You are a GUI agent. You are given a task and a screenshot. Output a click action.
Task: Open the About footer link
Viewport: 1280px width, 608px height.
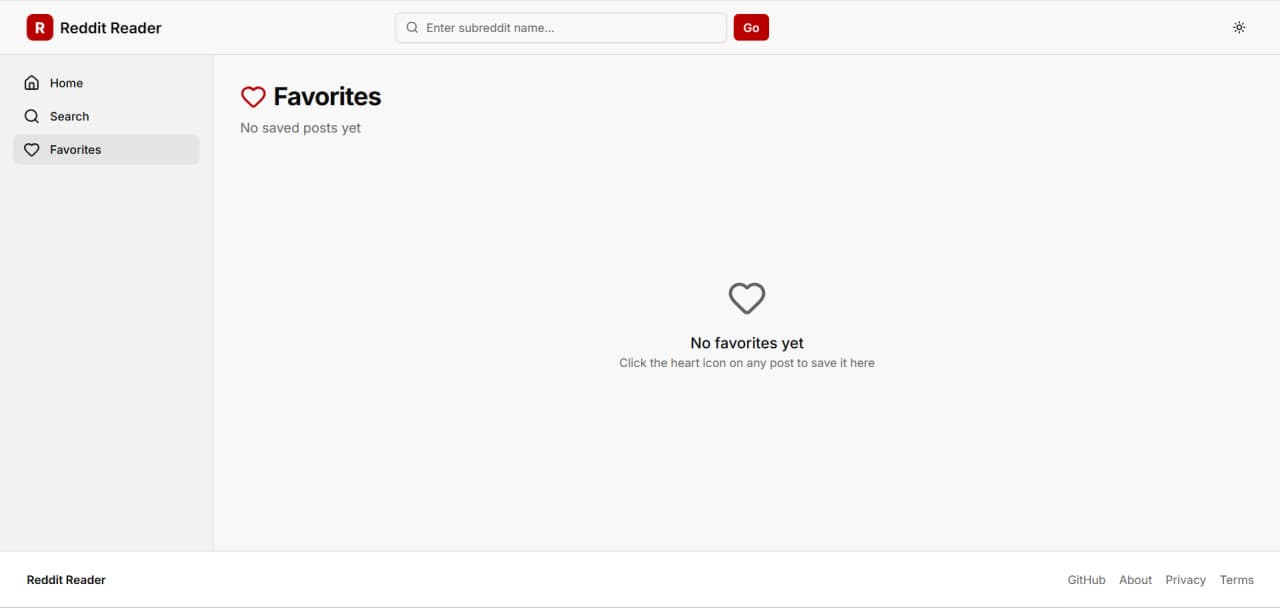[1136, 580]
